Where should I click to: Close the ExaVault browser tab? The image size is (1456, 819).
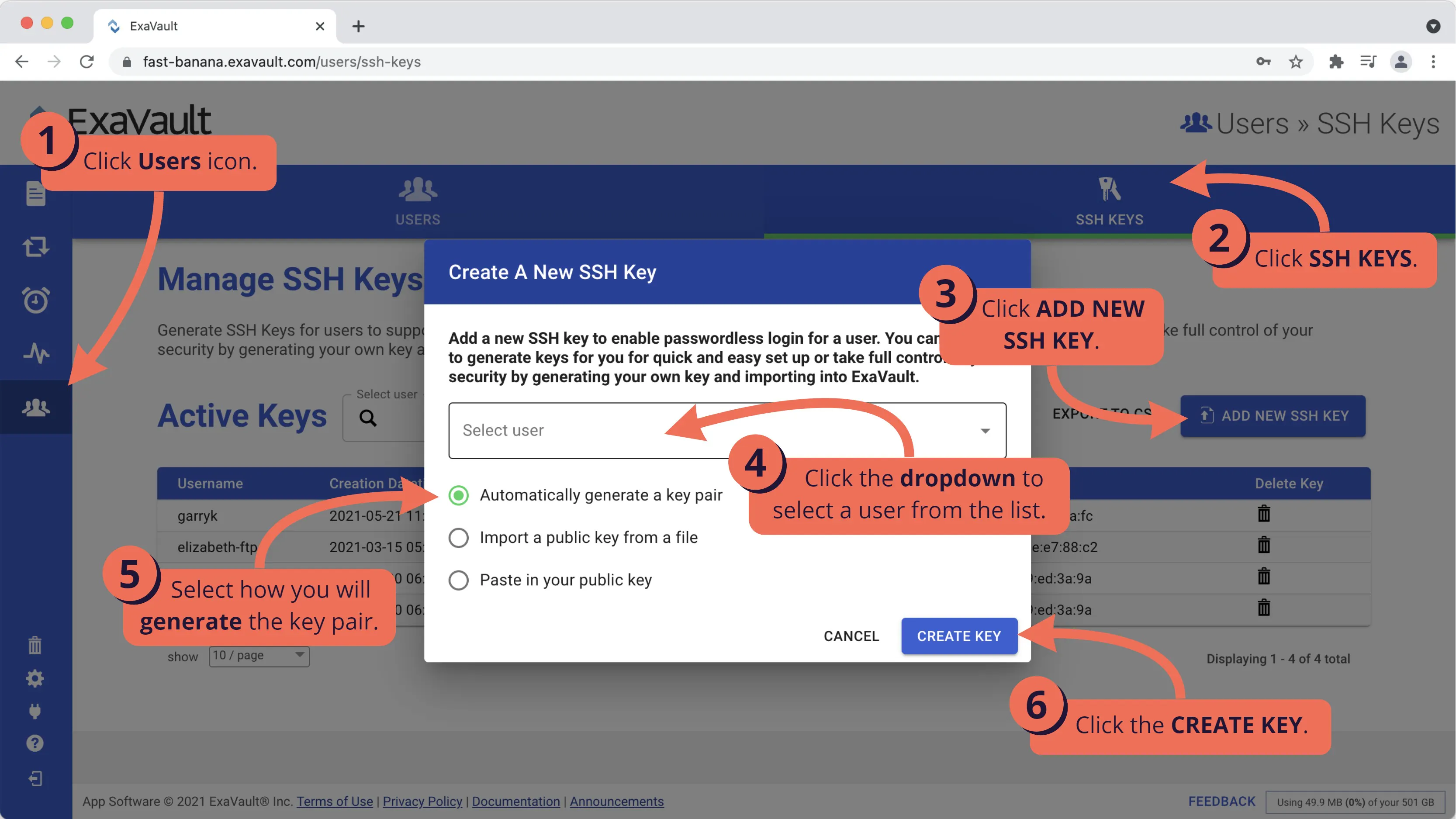coord(320,26)
